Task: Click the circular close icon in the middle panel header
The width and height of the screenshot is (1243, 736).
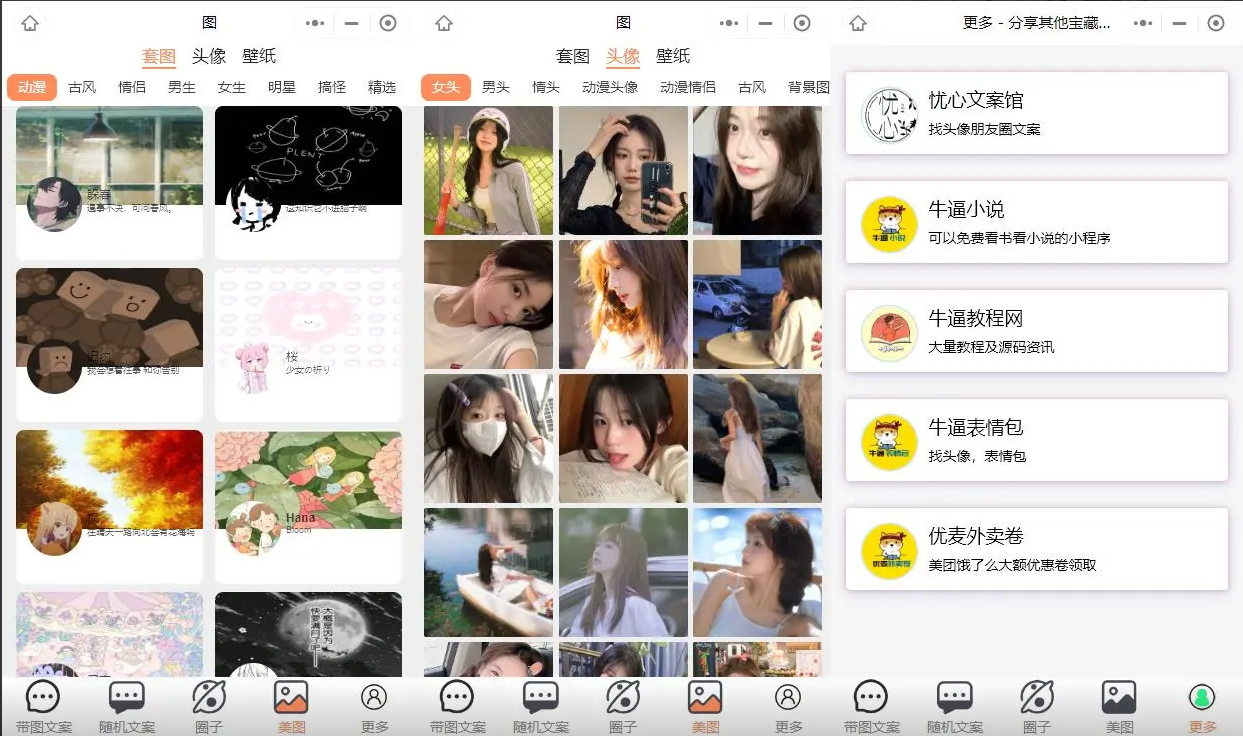Action: [x=802, y=23]
